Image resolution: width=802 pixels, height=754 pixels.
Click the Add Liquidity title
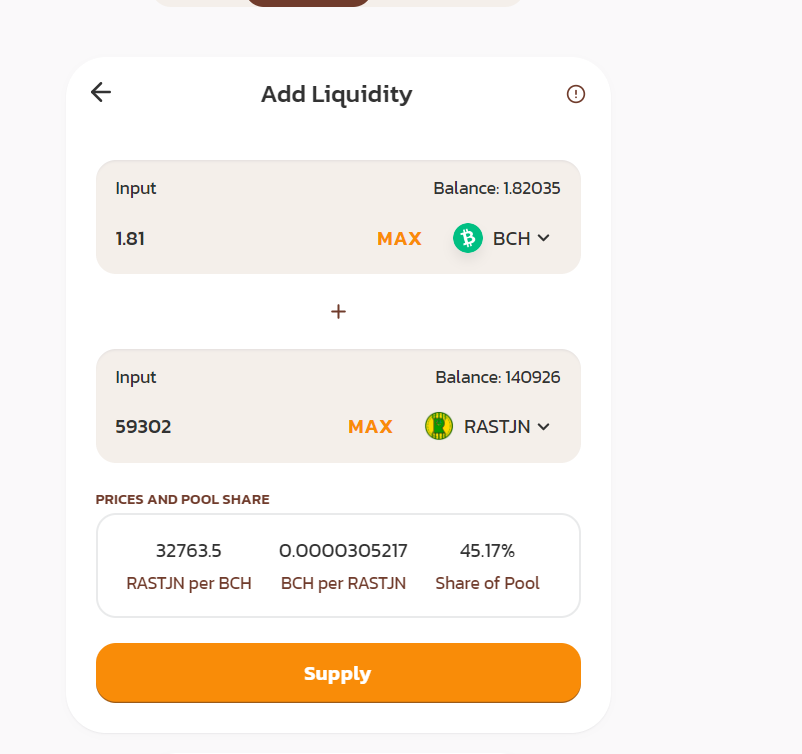[337, 95]
